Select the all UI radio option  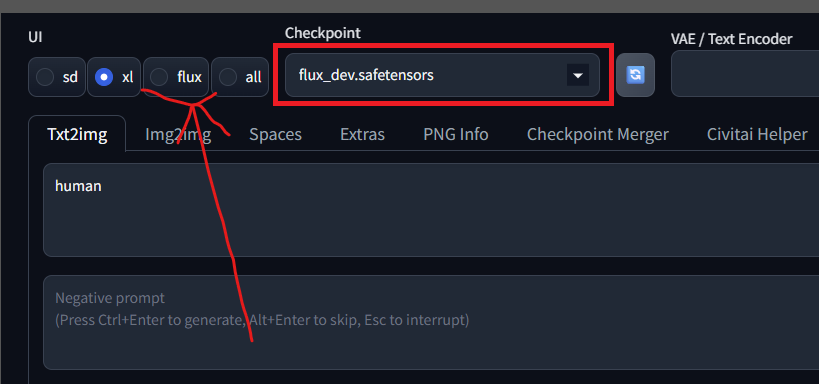240,77
